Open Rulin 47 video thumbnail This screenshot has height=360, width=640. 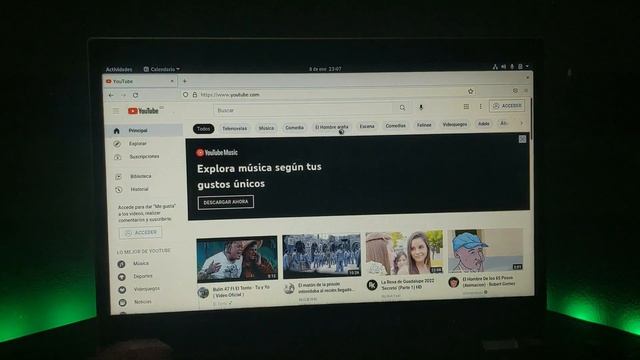tap(237, 260)
